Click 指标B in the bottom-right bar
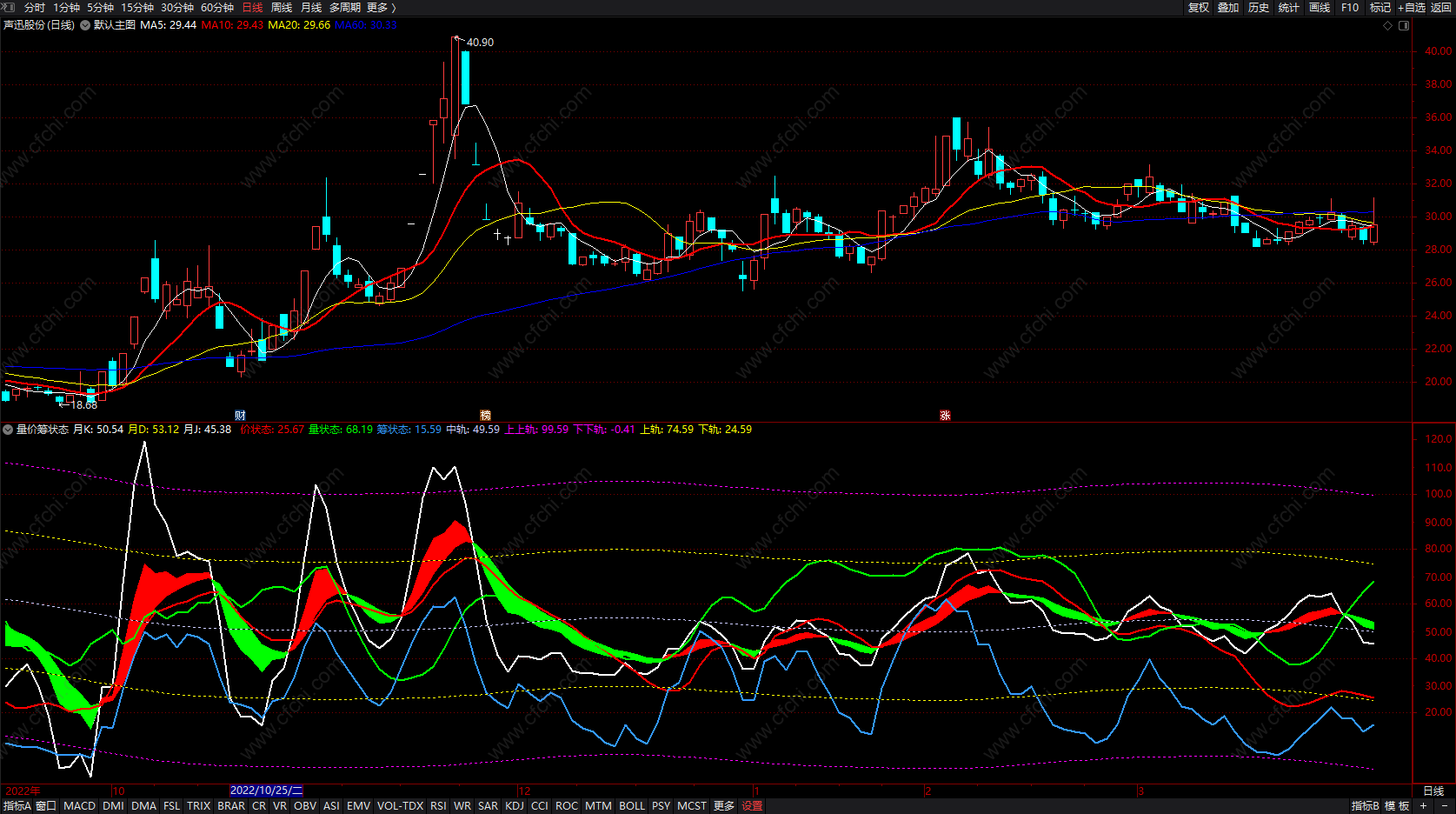1456x814 pixels. pyautogui.click(x=1366, y=806)
